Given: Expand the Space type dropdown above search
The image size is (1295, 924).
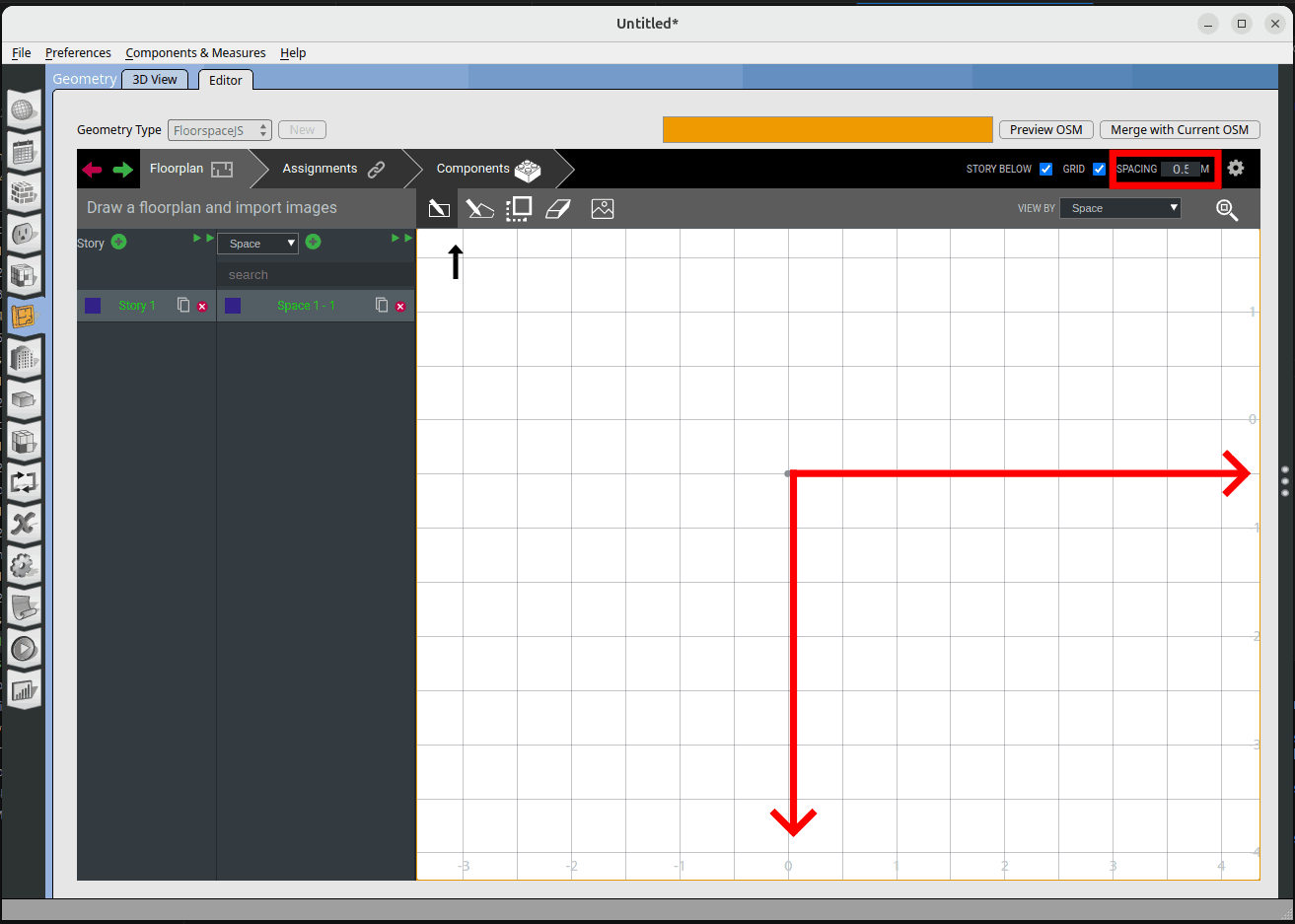Looking at the screenshot, I should [x=257, y=244].
